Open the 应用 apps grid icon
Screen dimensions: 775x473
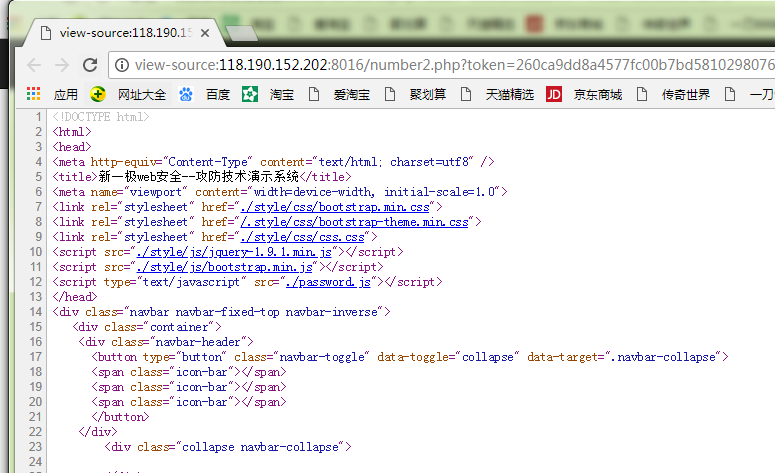(x=34, y=94)
